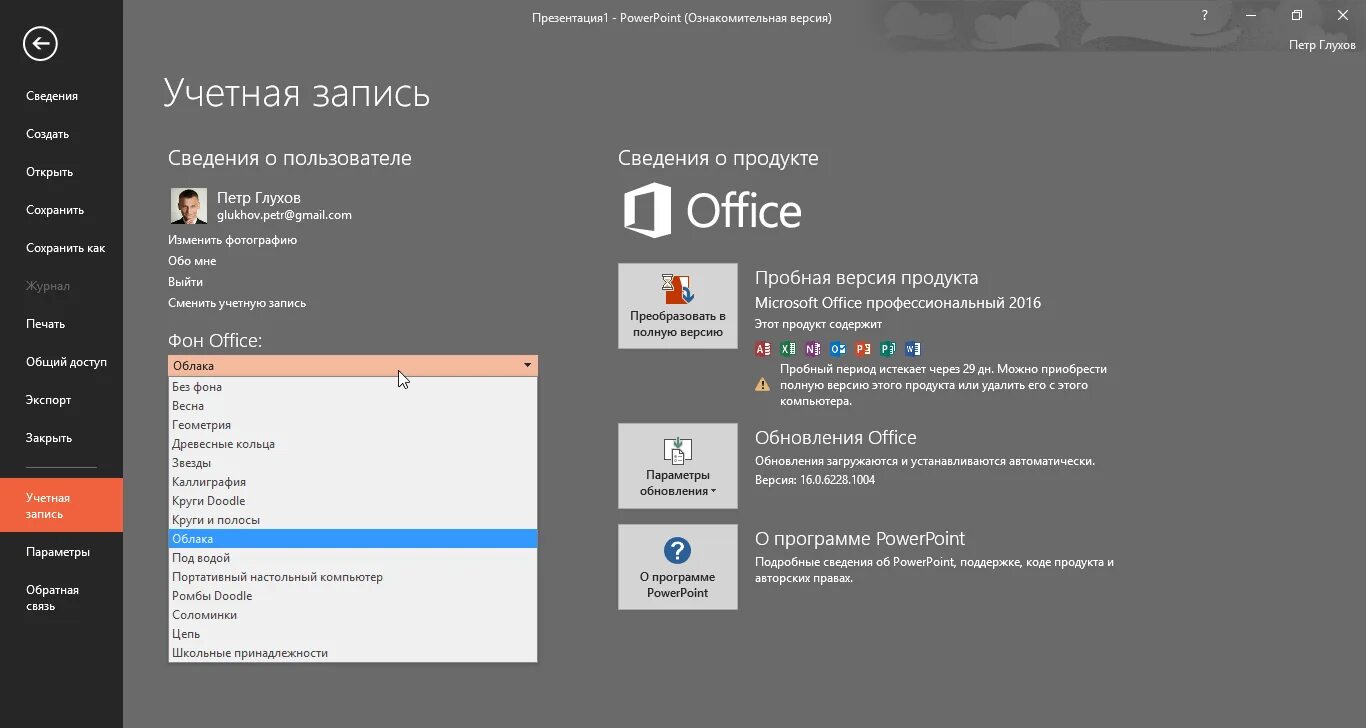Image resolution: width=1366 pixels, height=728 pixels.
Task: Click Закрыть in the sidebar
Action: (61, 438)
